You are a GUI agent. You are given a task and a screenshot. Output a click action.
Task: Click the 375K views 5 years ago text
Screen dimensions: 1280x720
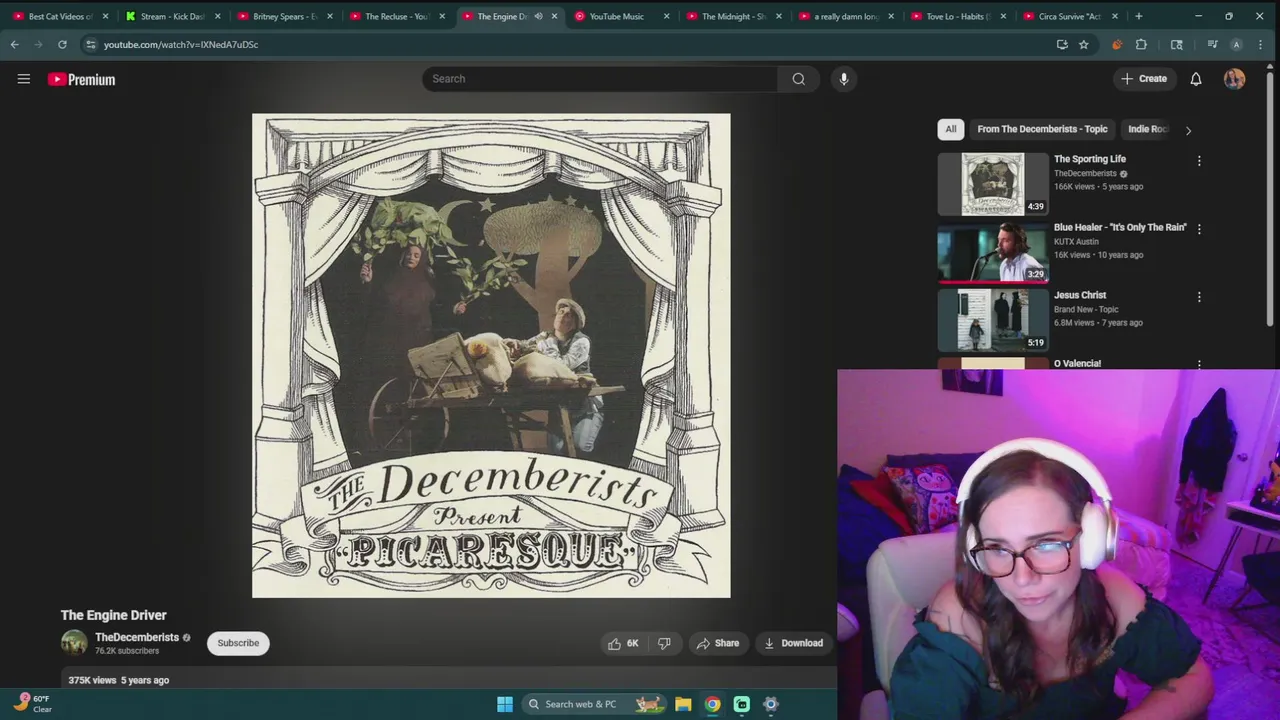coord(119,680)
